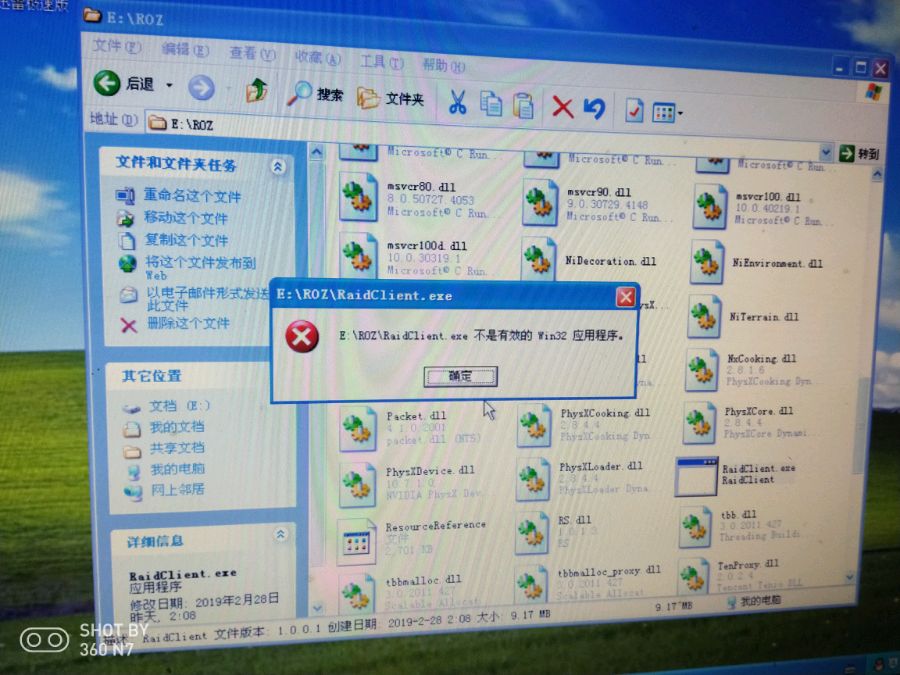The height and width of the screenshot is (675, 900).
Task: Select the ResourceReference file icon
Action: click(x=356, y=542)
